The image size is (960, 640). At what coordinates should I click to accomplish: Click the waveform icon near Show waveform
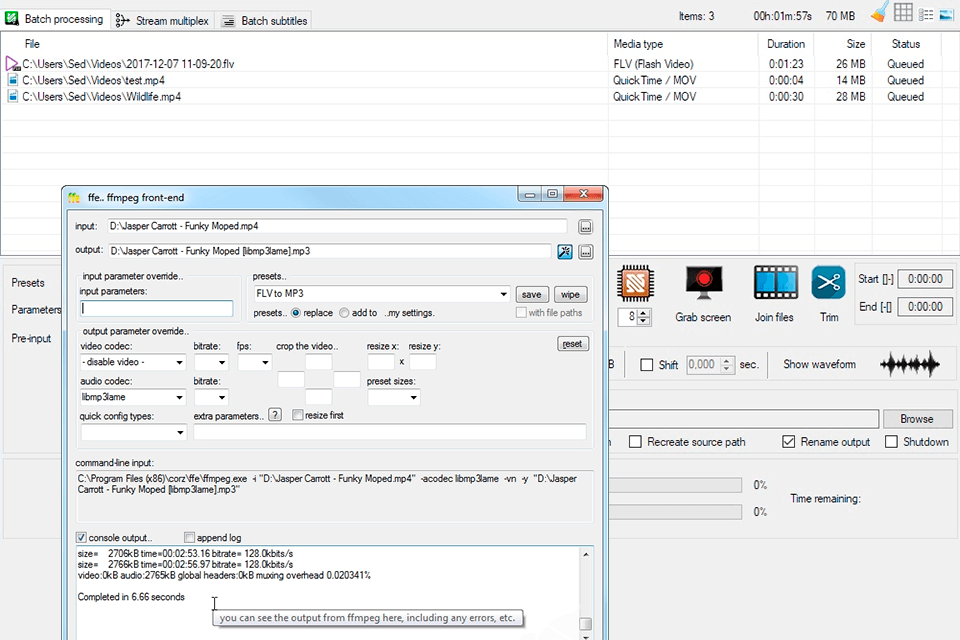[x=908, y=364]
